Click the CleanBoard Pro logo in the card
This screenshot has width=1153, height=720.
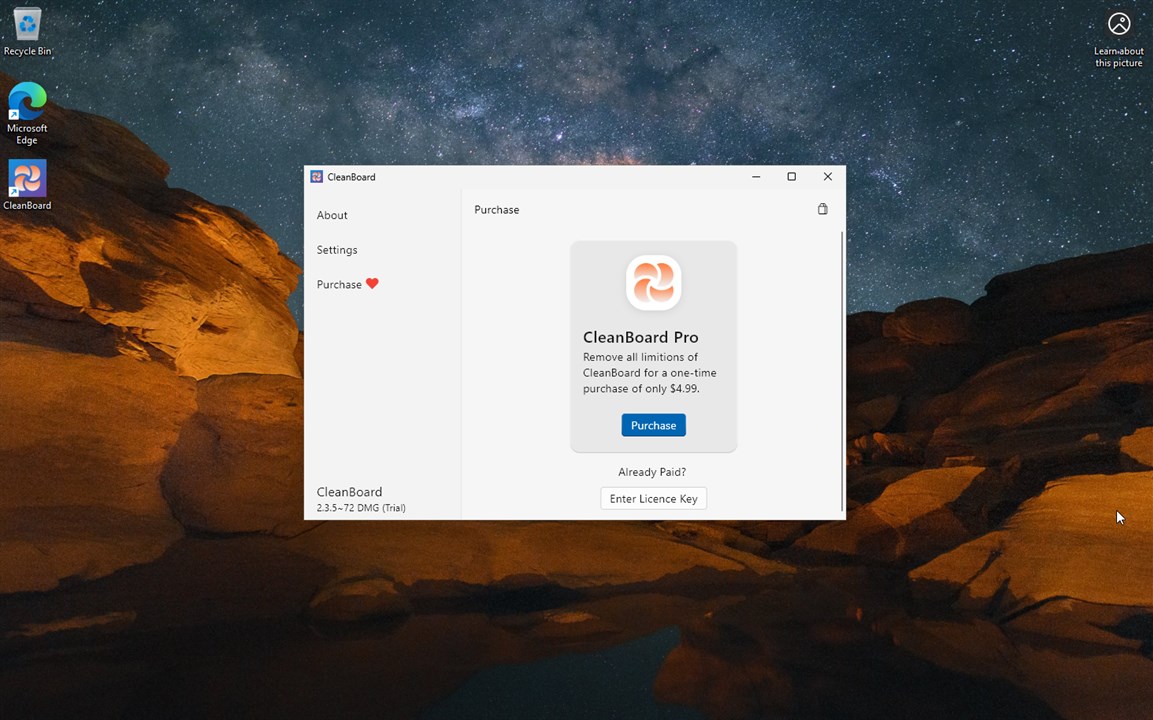(654, 283)
